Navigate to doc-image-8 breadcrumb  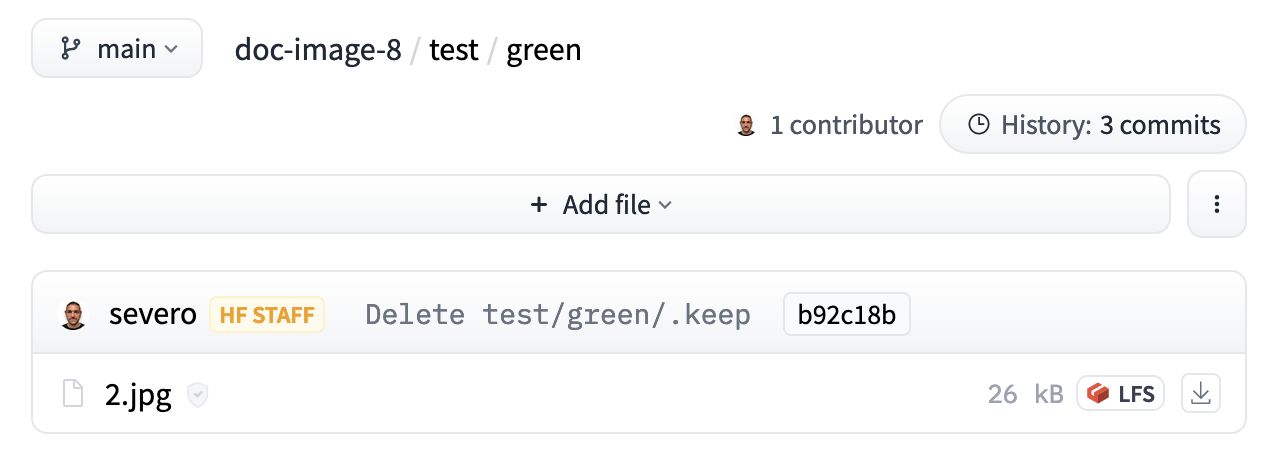click(x=318, y=49)
